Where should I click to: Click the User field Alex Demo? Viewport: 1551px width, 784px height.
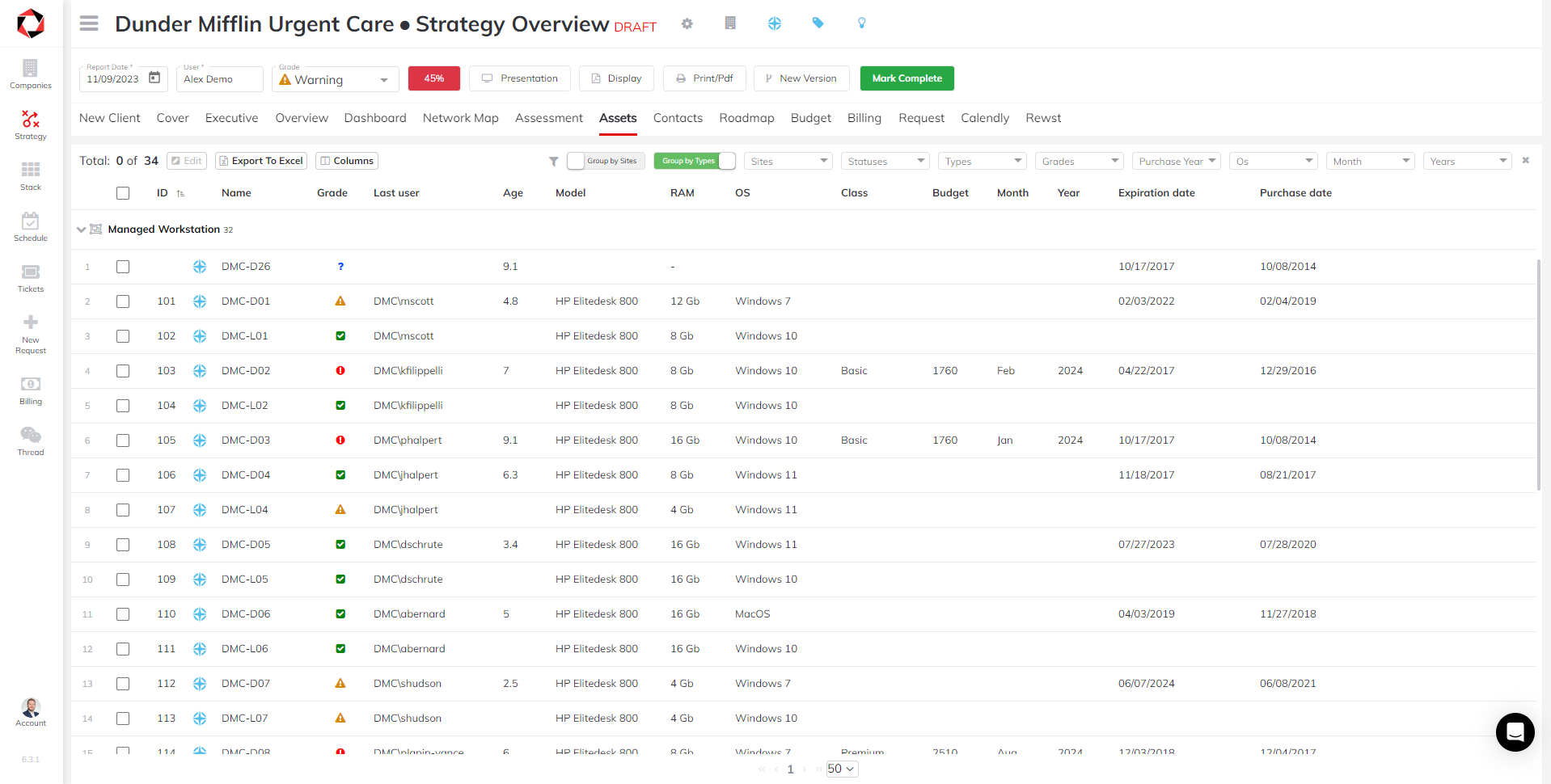(x=220, y=79)
